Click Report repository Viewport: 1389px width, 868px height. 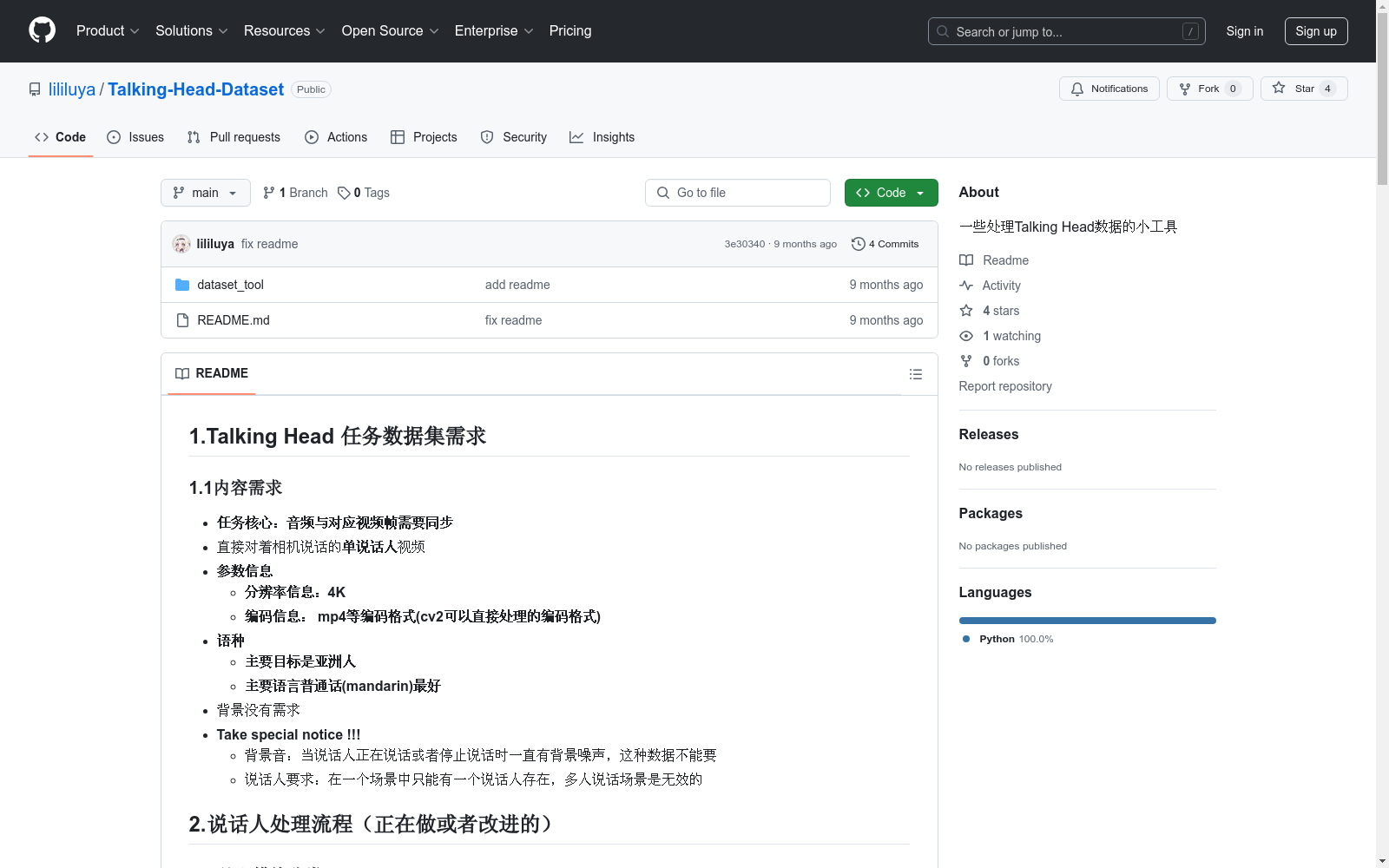1005,386
